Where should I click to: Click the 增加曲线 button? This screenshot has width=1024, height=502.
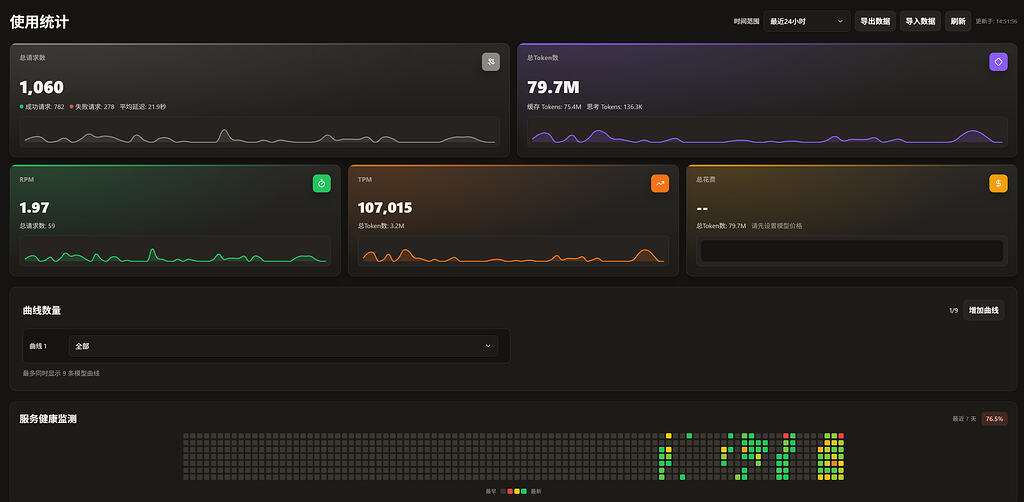[x=984, y=310]
